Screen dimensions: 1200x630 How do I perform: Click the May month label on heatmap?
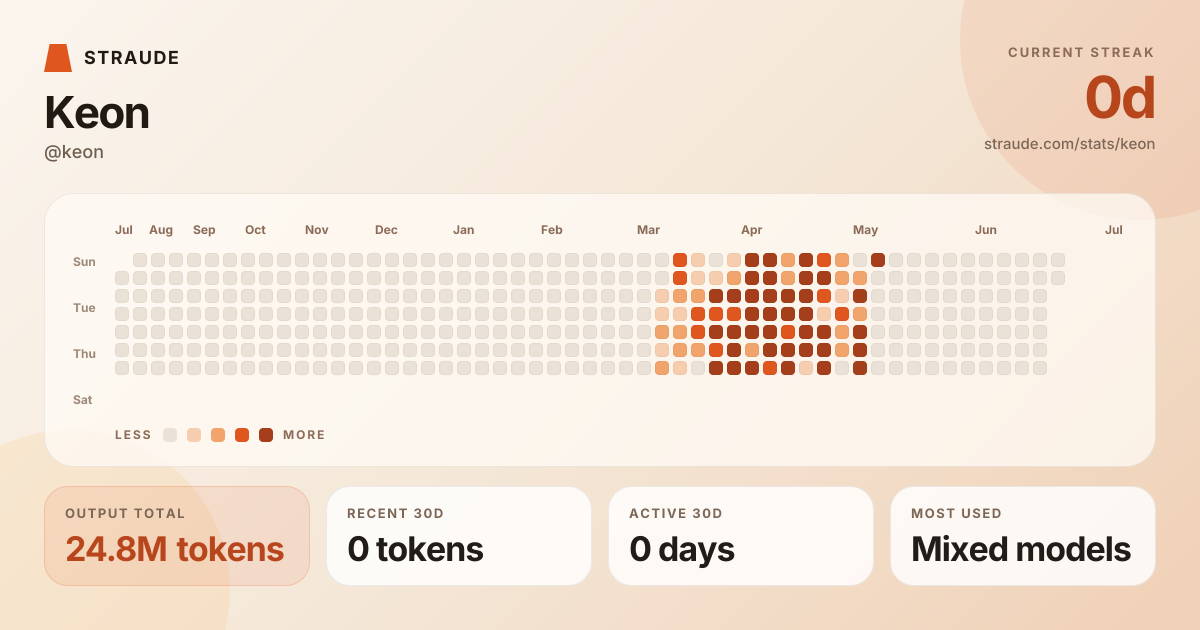pyautogui.click(x=865, y=230)
